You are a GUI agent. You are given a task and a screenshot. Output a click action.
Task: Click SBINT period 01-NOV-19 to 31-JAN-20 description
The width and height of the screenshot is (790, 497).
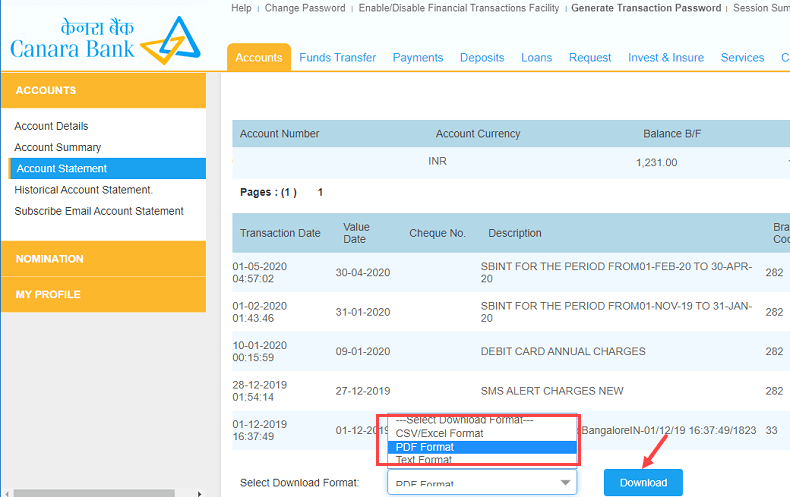coord(616,312)
